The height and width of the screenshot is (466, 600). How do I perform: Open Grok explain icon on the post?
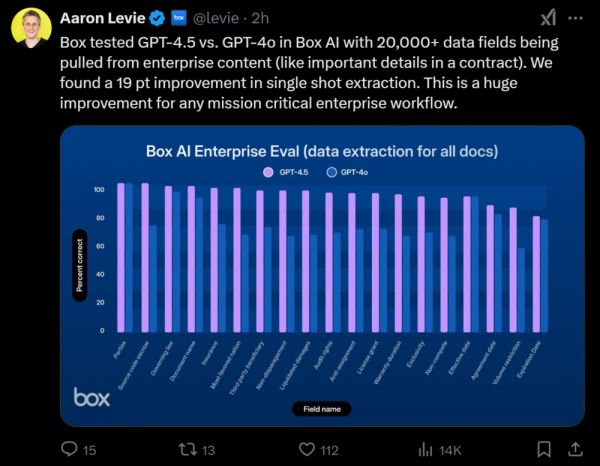pyautogui.click(x=548, y=18)
